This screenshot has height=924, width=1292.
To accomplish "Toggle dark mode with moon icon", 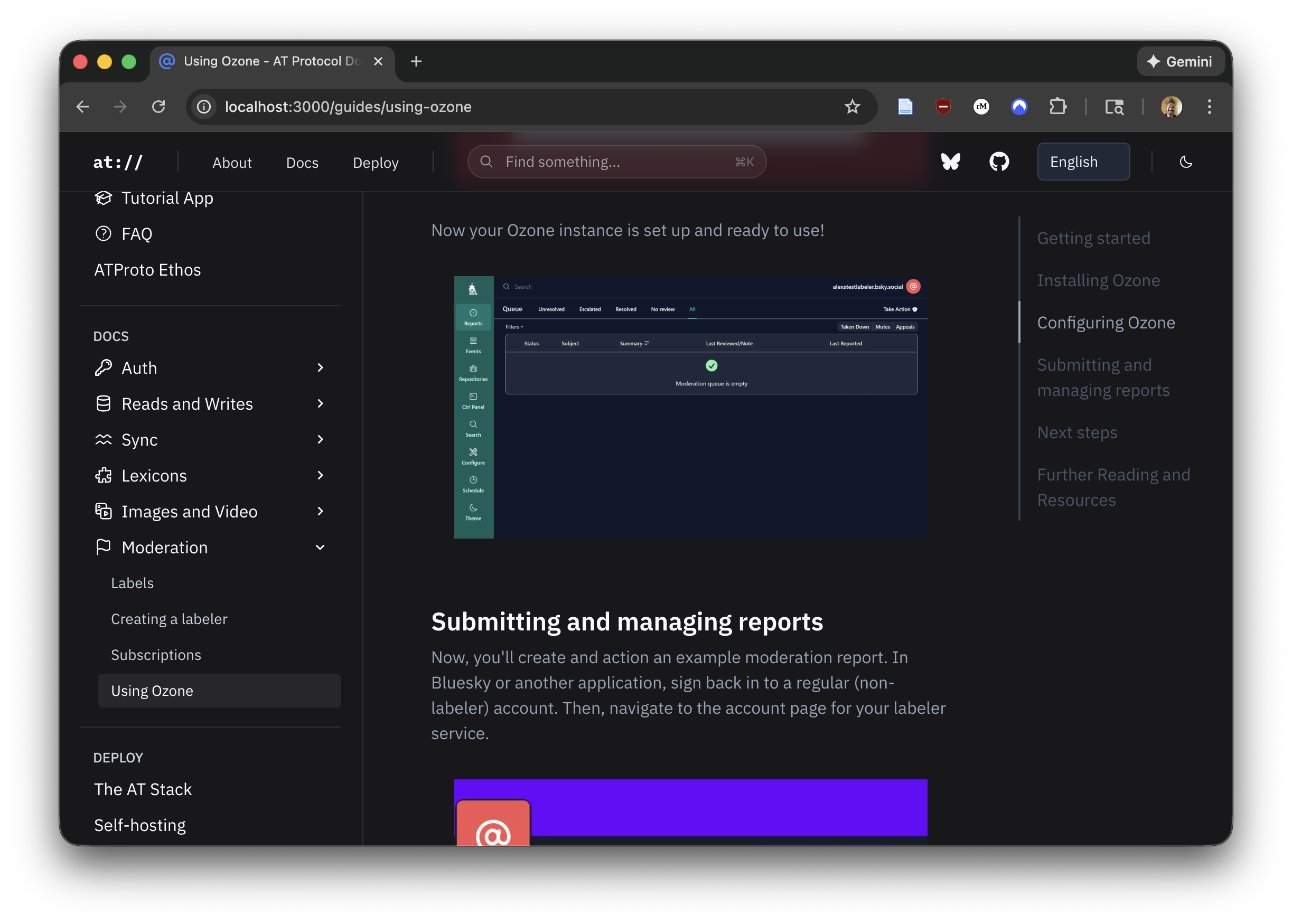I will point(1186,162).
